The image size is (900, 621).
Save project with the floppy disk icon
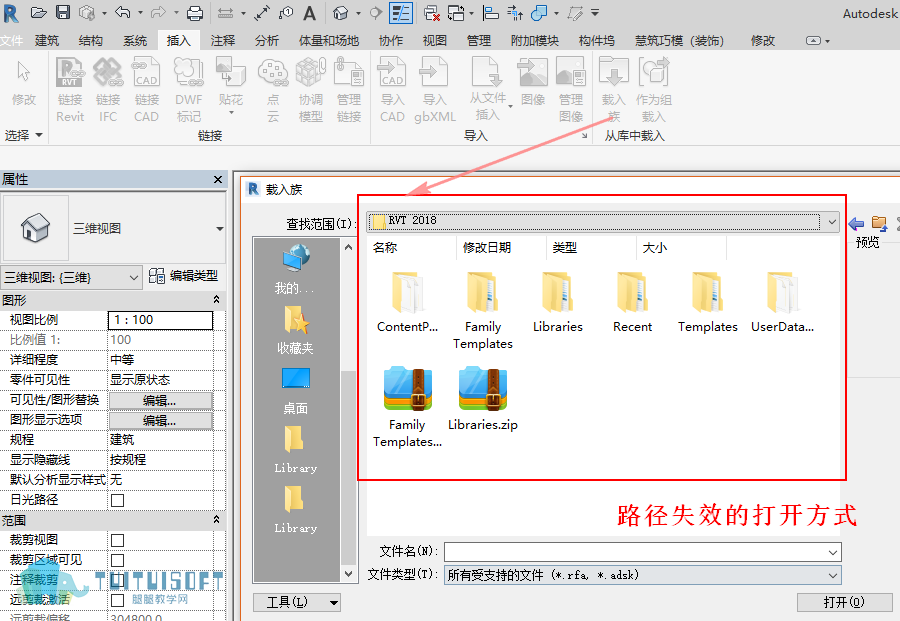click(63, 13)
